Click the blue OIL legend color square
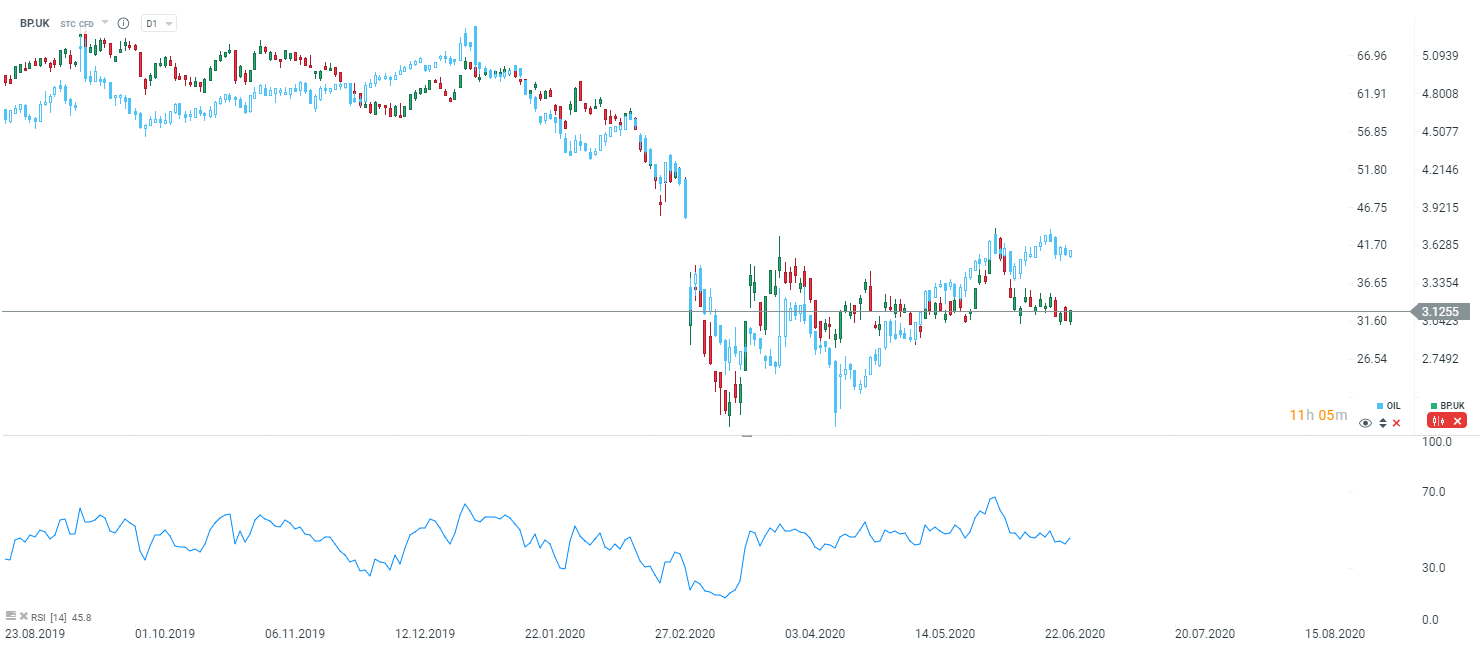Screen dimensions: 1482x650 click(1380, 406)
